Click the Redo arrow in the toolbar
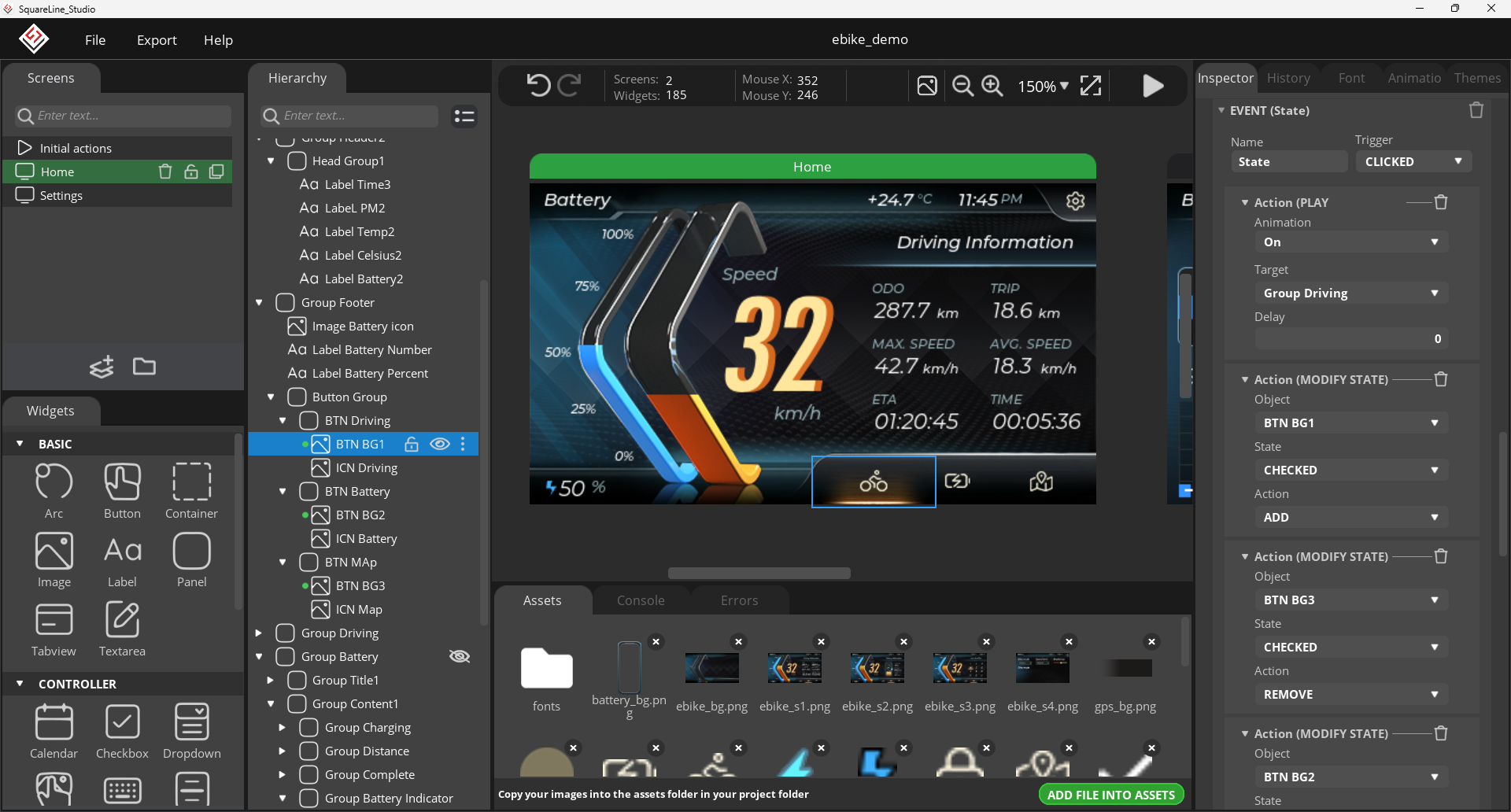The height and width of the screenshot is (812, 1511). 569,85
